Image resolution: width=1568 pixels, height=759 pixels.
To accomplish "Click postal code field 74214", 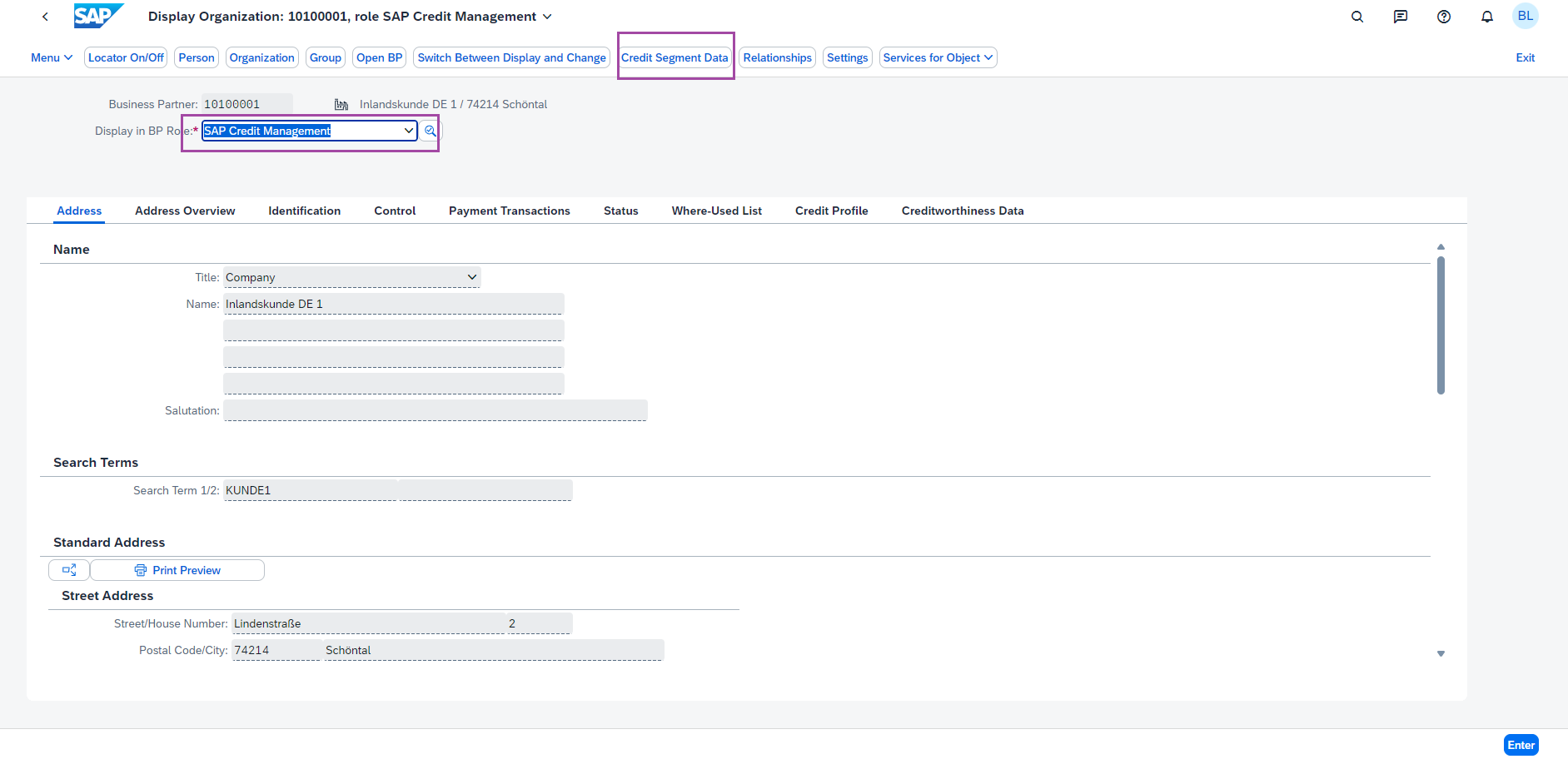I will [276, 650].
